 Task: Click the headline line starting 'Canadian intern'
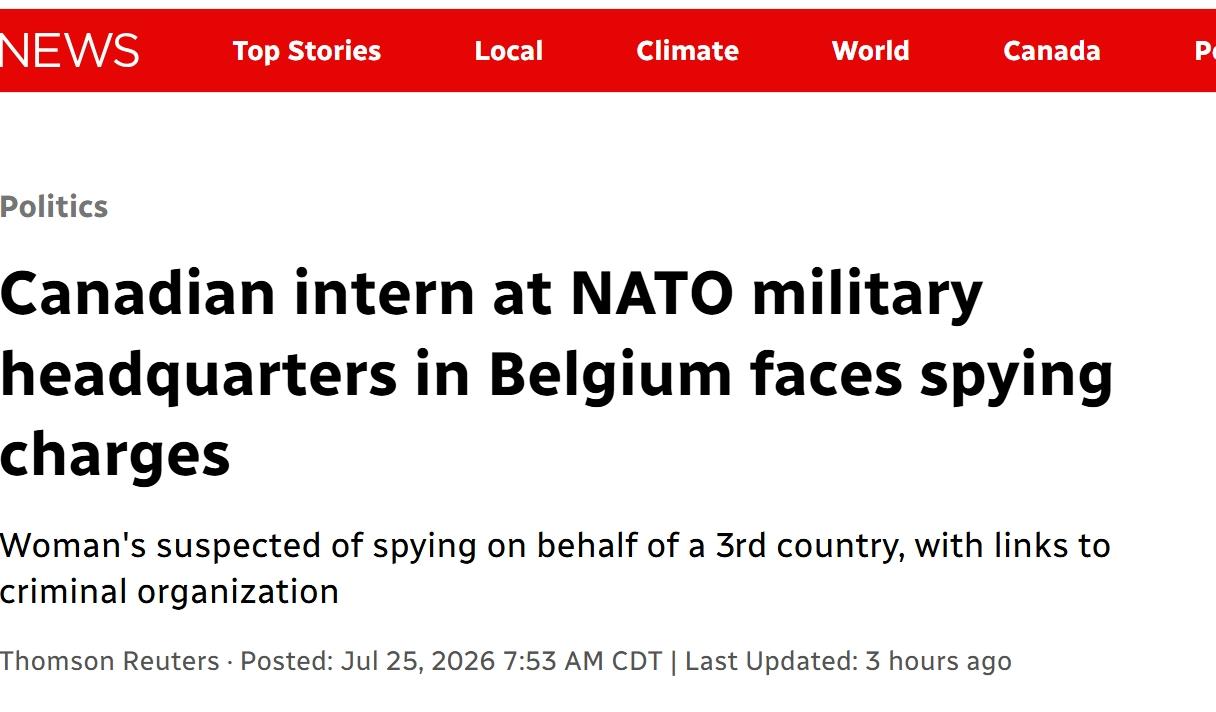(x=491, y=296)
